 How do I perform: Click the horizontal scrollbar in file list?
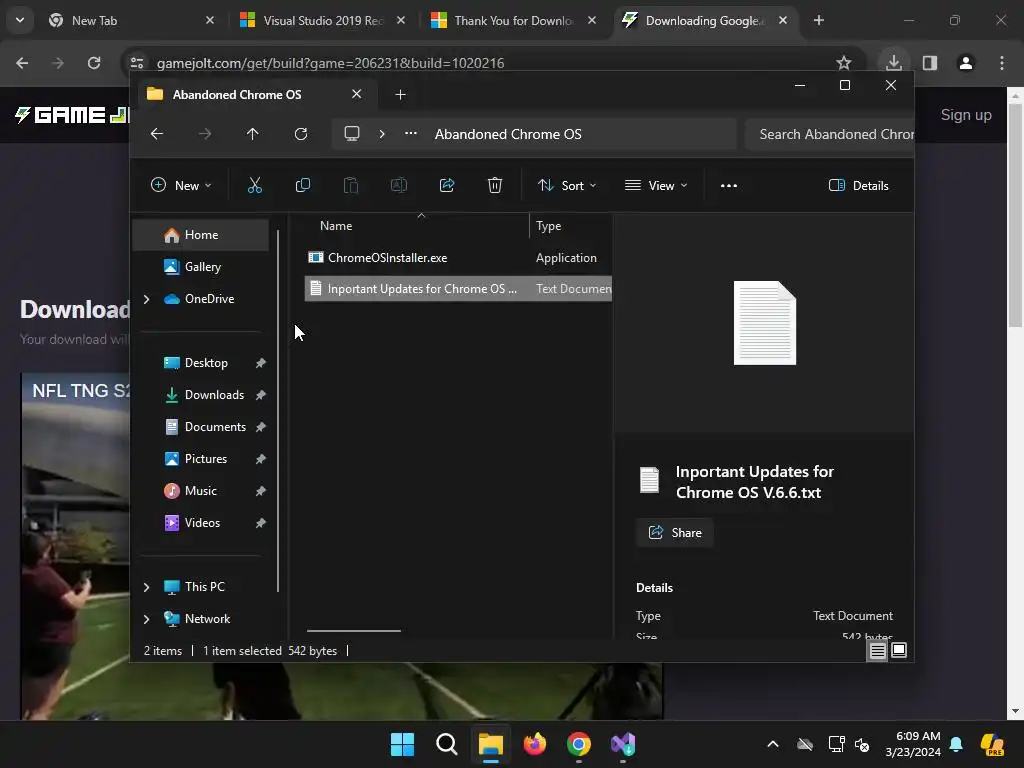353,631
